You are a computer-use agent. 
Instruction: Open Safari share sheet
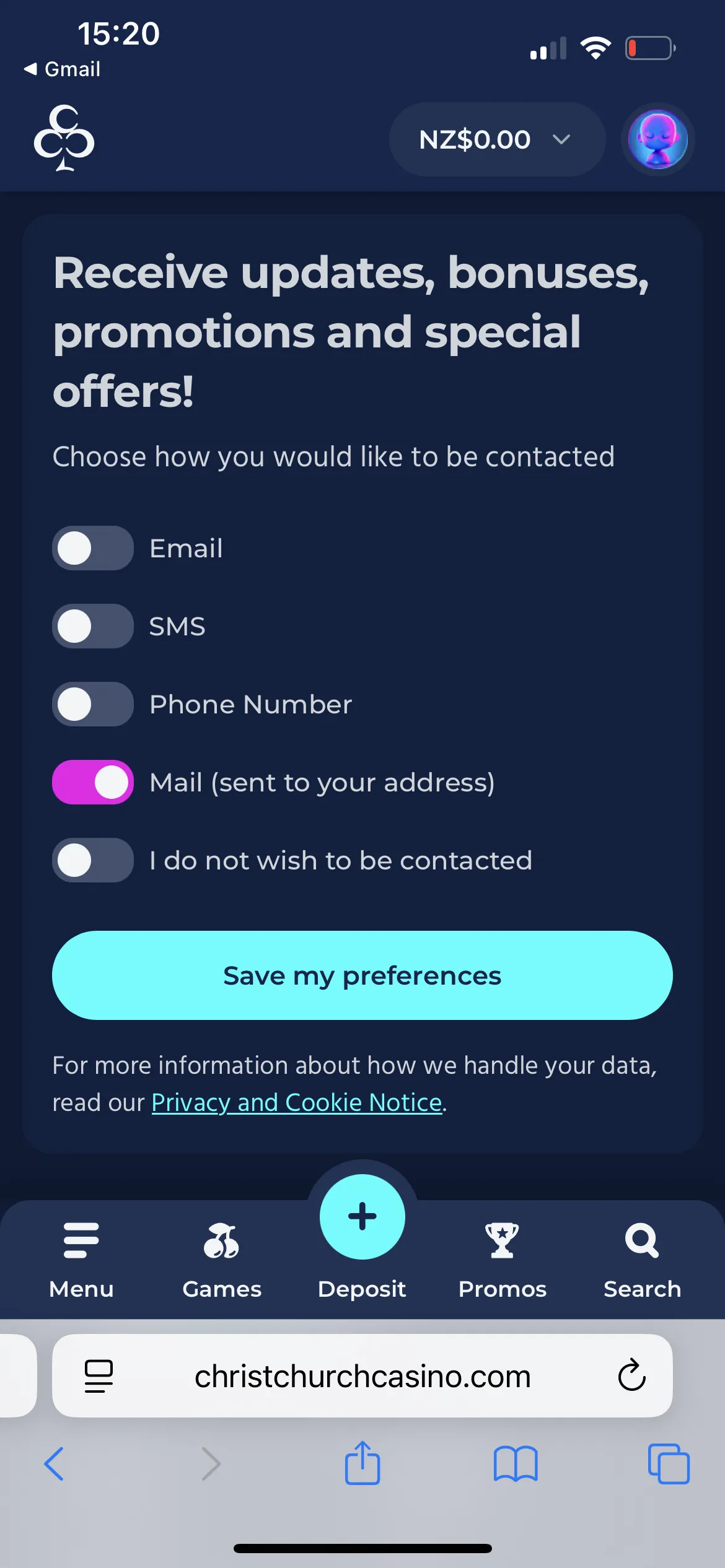362,1464
